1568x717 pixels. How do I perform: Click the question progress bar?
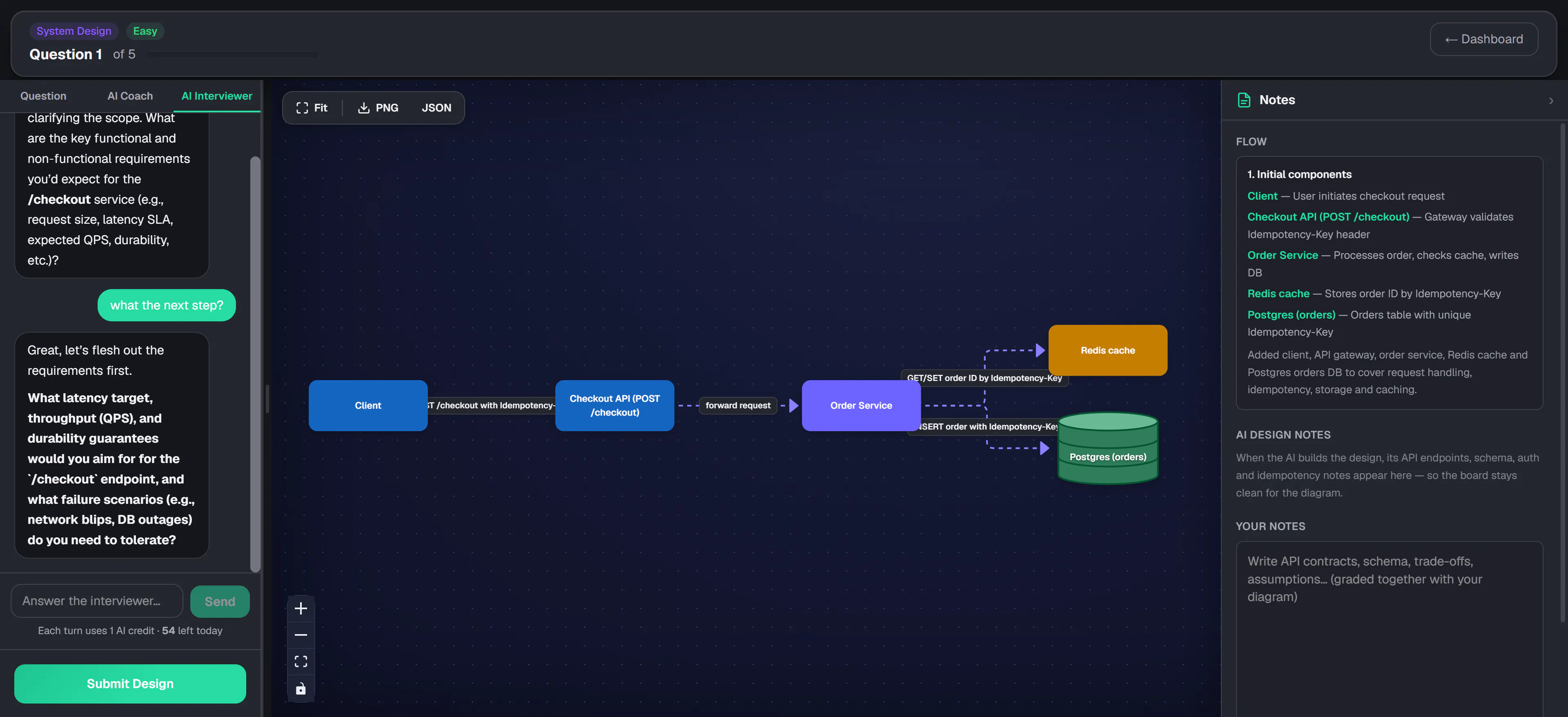[232, 55]
